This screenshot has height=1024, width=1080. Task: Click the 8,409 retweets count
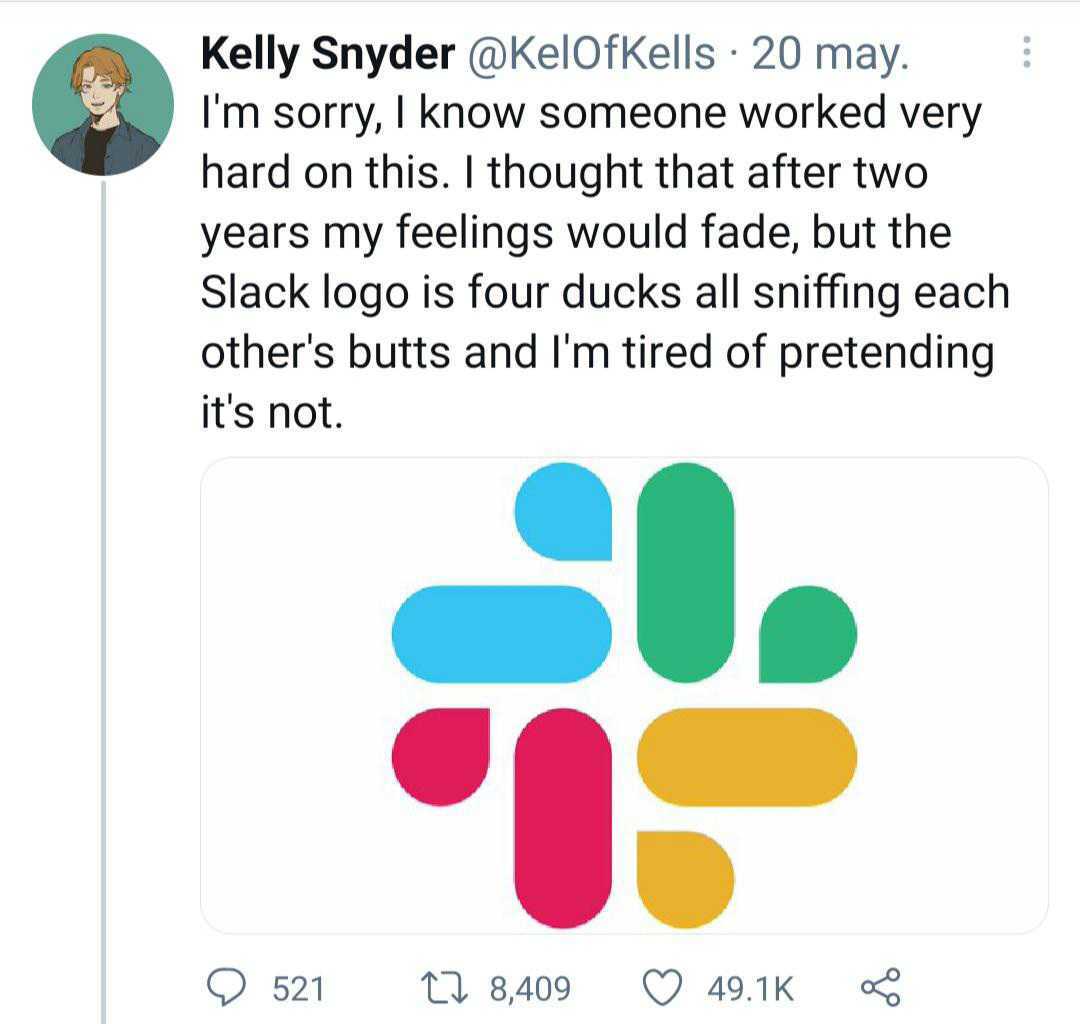[x=530, y=989]
